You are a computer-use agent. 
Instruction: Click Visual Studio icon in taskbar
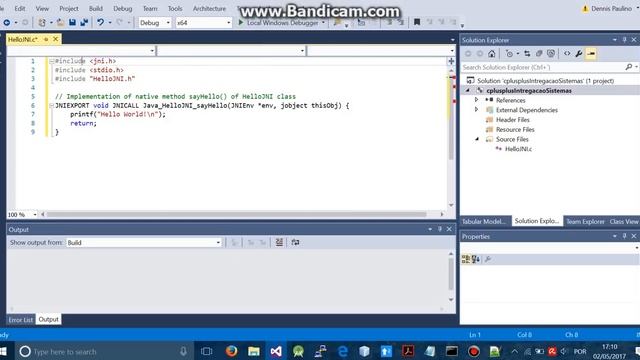(276, 351)
